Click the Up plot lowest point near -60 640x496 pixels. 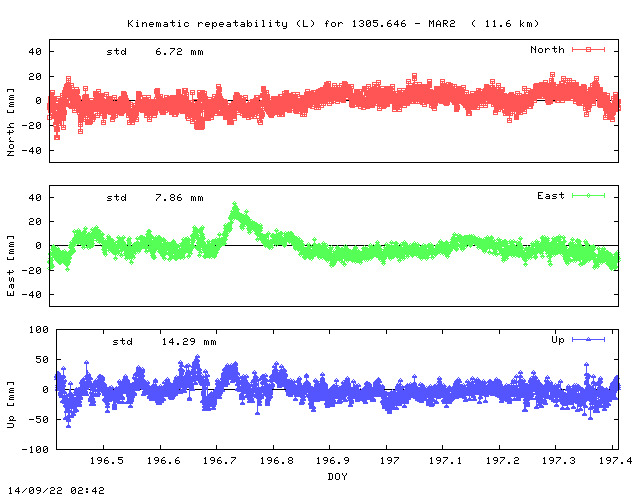click(68, 425)
